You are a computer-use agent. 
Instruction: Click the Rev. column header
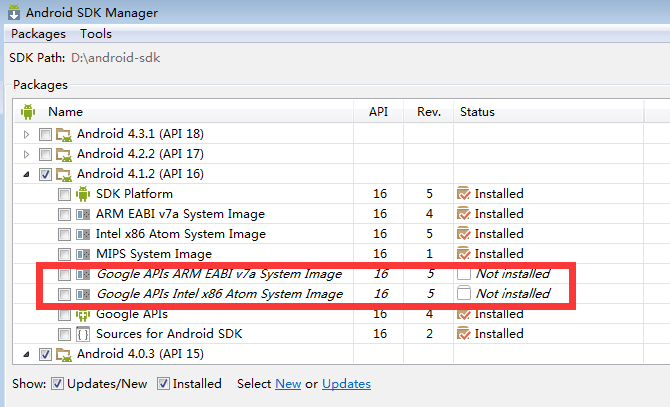(429, 112)
